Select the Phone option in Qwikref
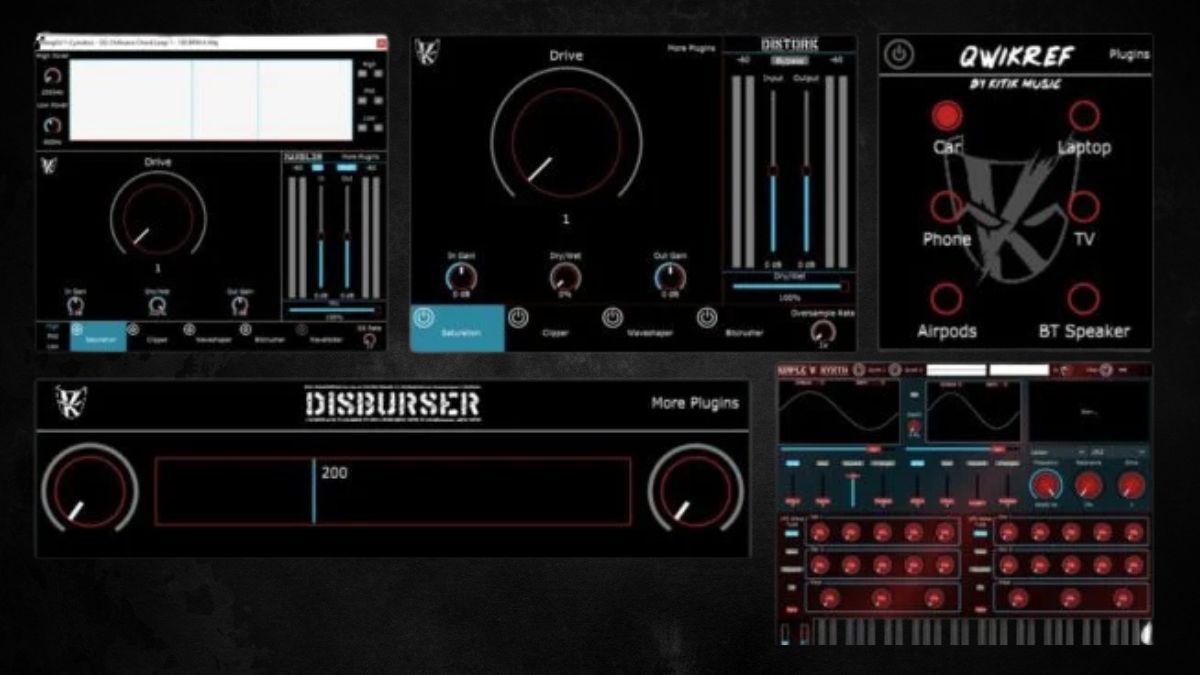Screen dimensions: 1200x675 coord(946,207)
